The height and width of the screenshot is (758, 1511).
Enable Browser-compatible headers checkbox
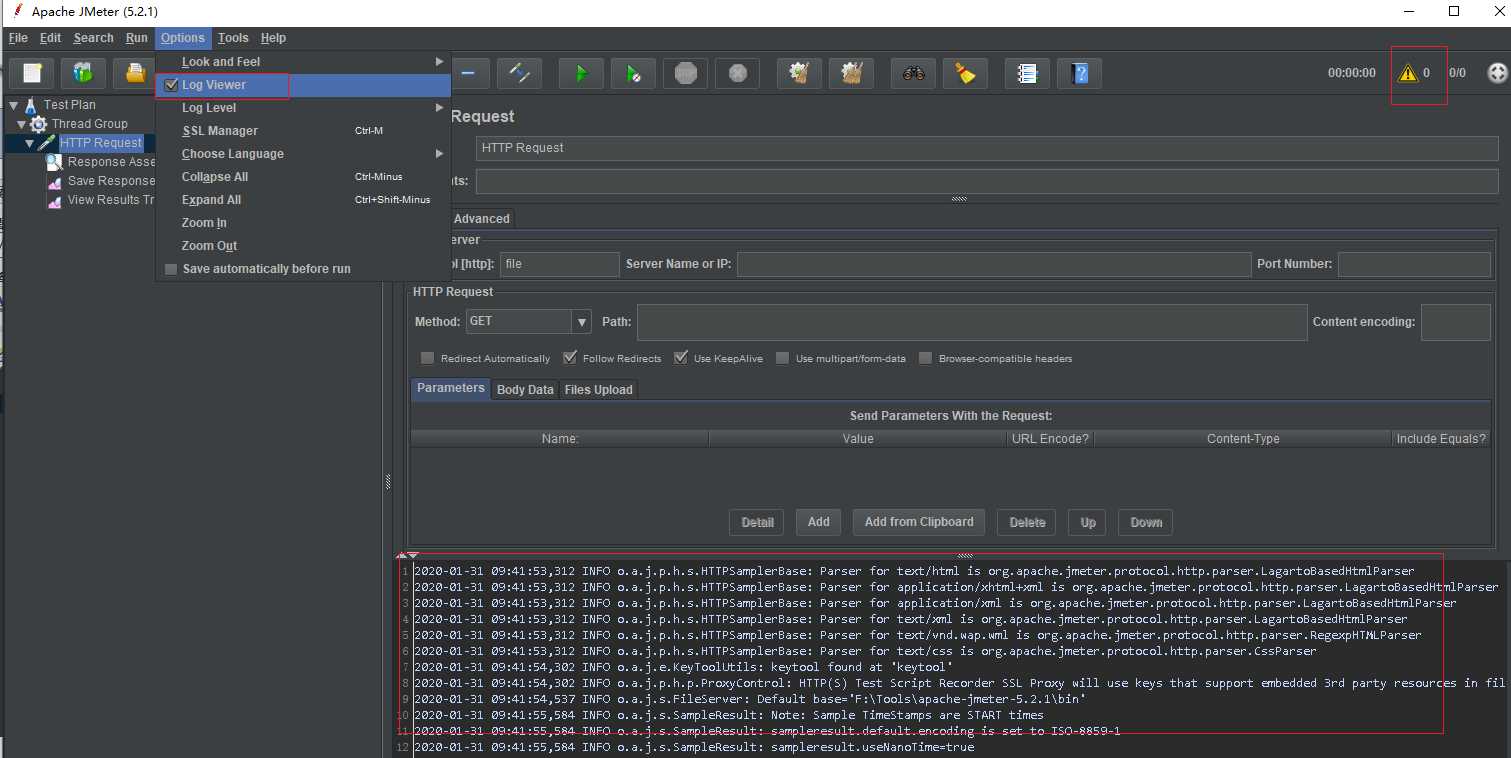point(926,358)
